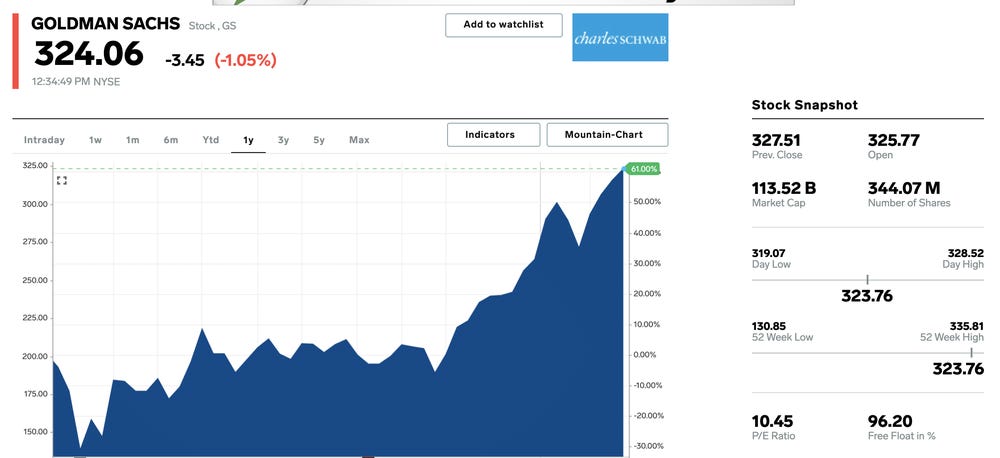Select the 5y chart range
Image resolution: width=1000 pixels, height=458 pixels.
coord(319,140)
